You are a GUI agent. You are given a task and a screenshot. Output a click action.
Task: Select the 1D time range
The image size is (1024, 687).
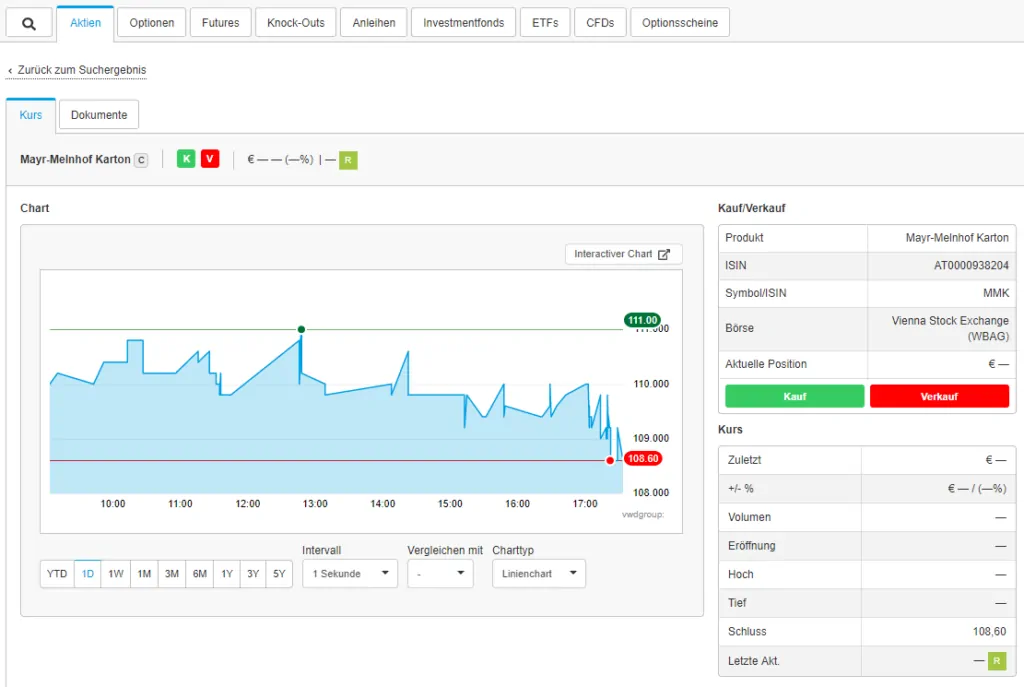click(x=88, y=573)
